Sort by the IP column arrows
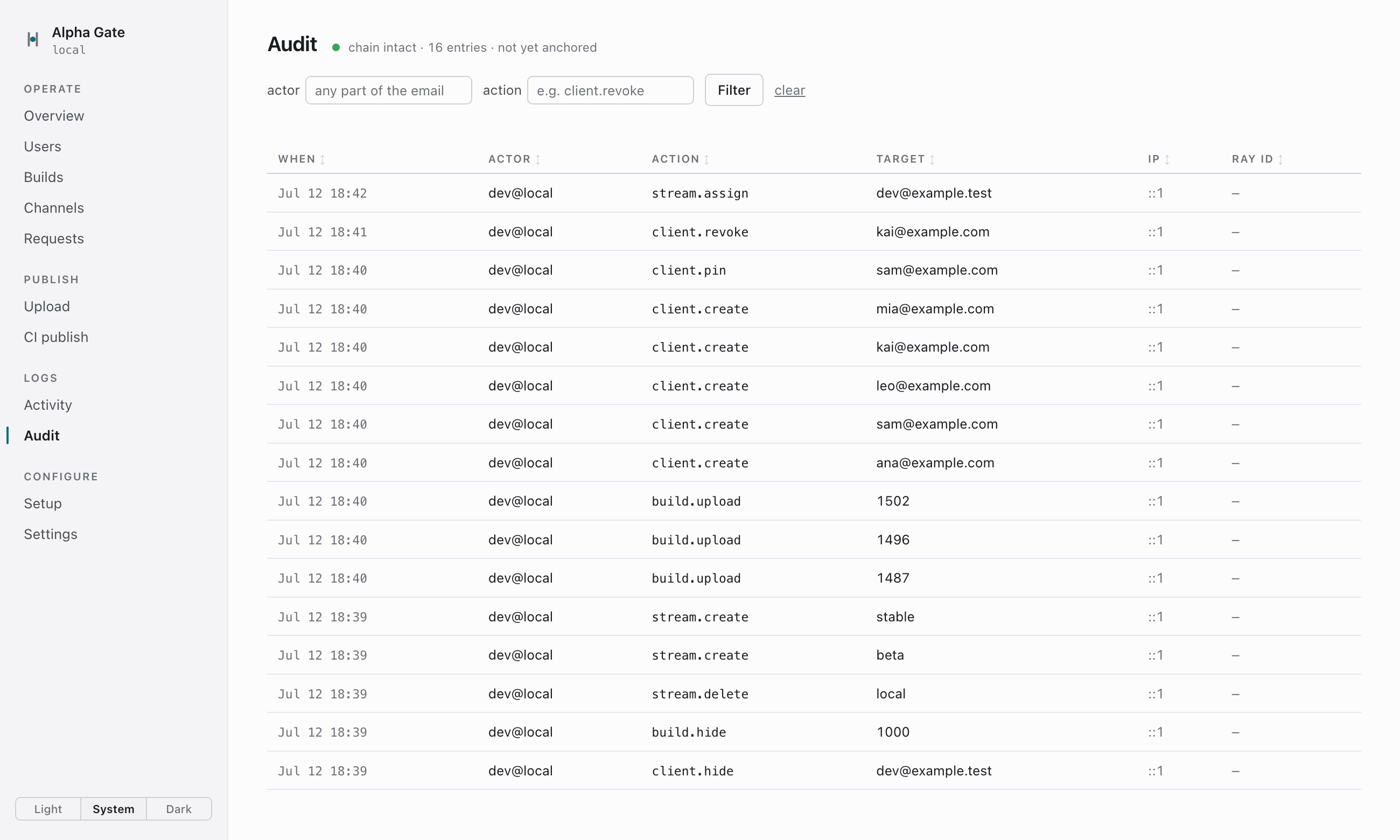1400x840 pixels. pos(1167,159)
